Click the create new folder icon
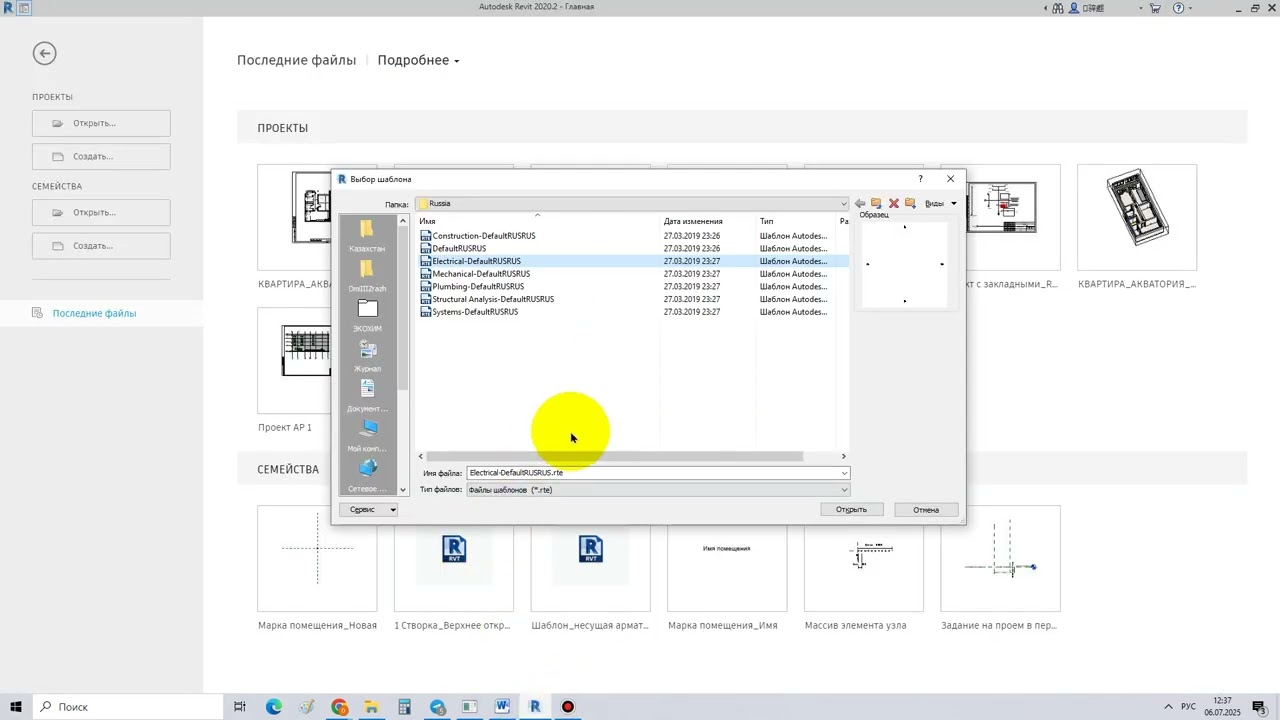Viewport: 1280px width, 720px height. 910,203
